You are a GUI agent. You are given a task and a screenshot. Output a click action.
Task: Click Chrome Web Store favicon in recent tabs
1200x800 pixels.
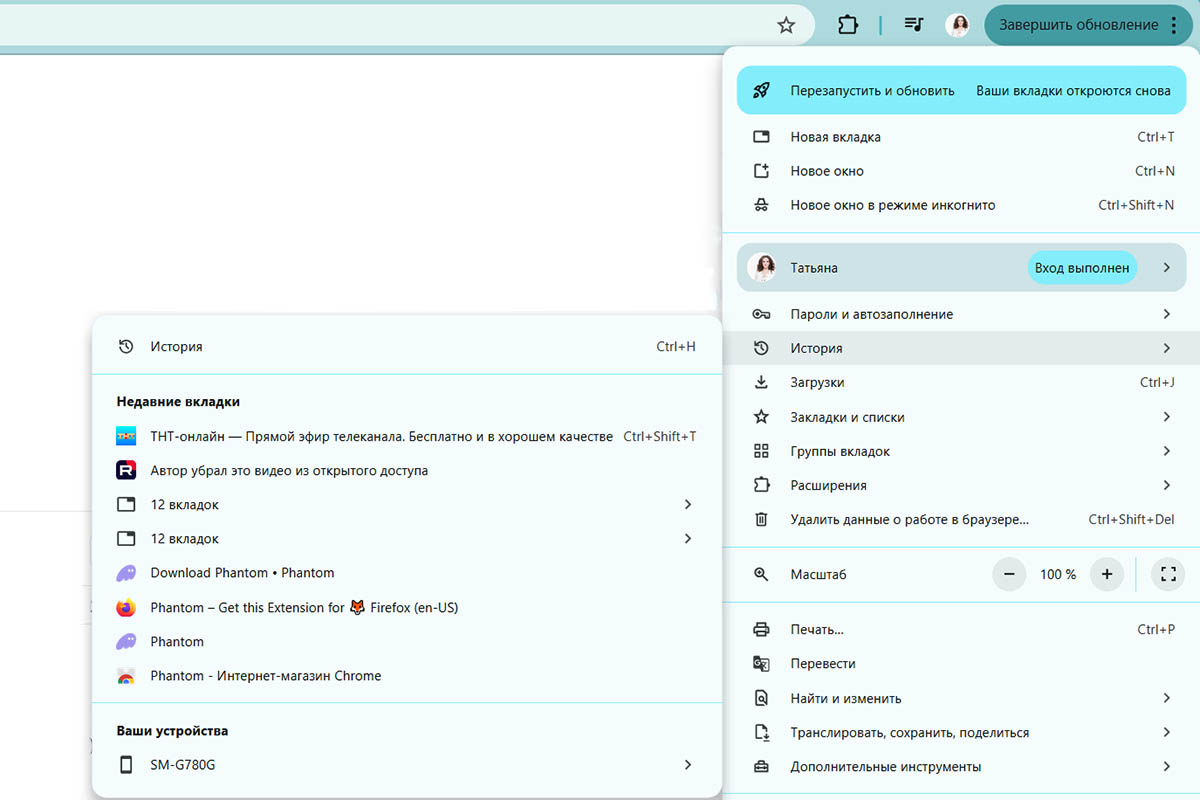point(126,676)
